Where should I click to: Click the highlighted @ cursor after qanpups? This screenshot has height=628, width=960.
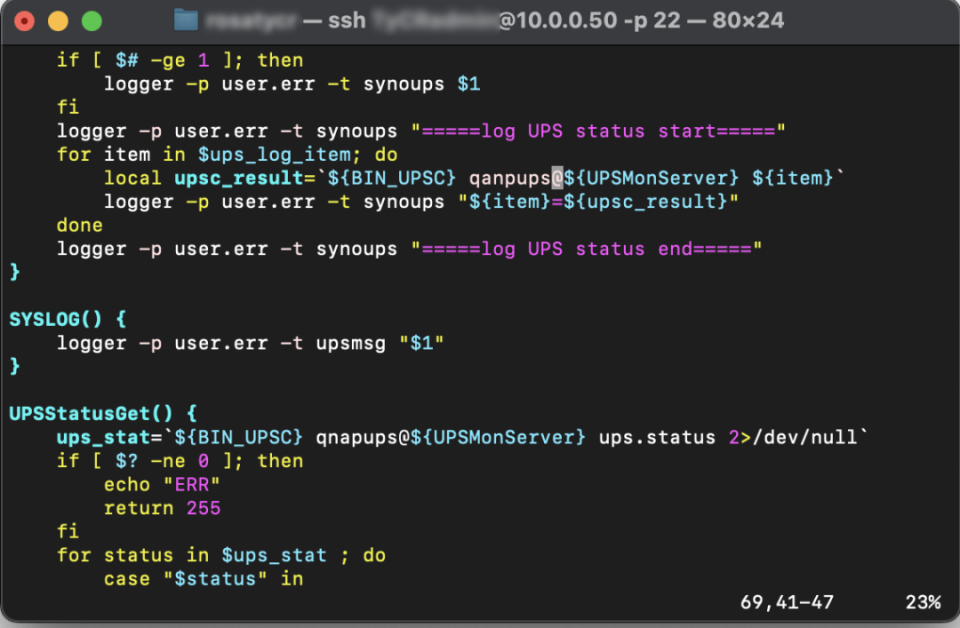(x=557, y=178)
